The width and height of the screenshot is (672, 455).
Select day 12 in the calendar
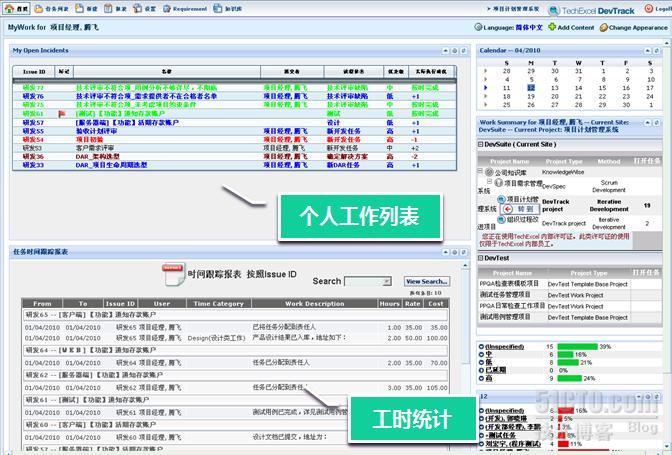(x=531, y=88)
